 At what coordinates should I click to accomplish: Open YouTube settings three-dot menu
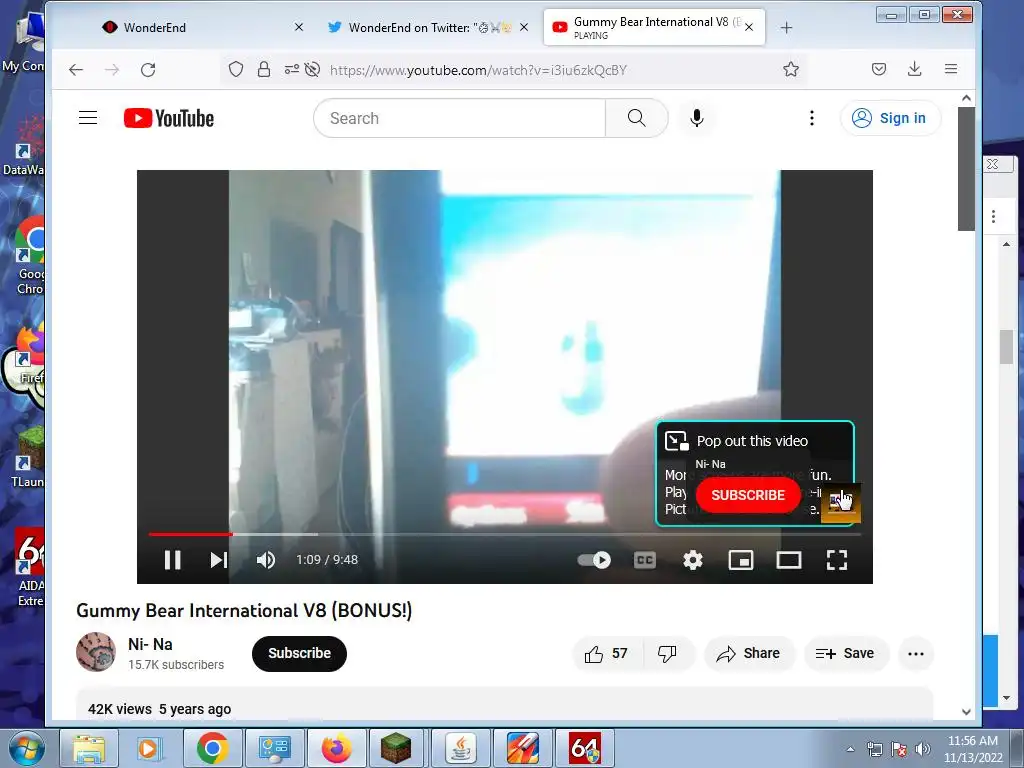[812, 118]
